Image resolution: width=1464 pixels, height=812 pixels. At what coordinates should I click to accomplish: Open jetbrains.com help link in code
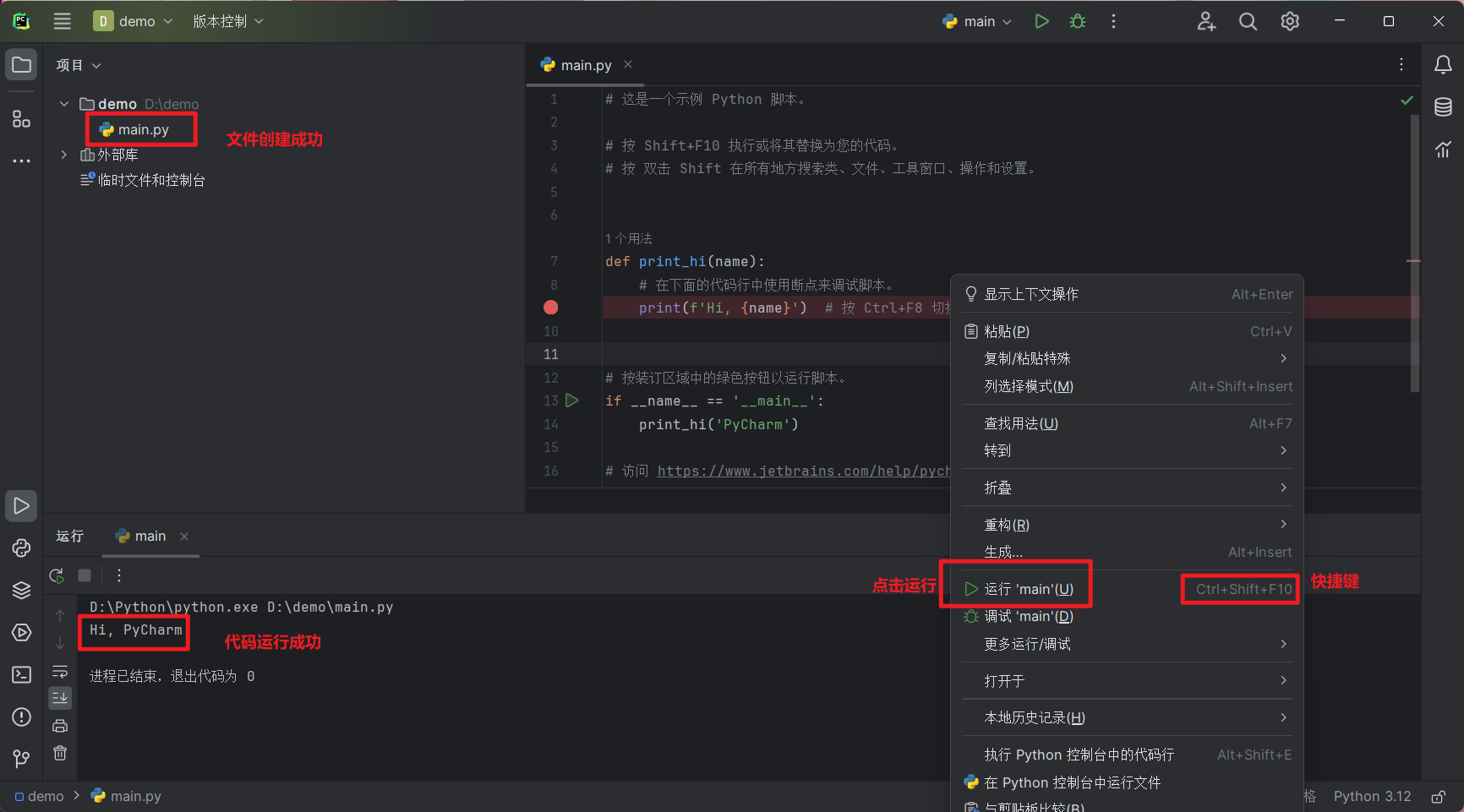[804, 471]
